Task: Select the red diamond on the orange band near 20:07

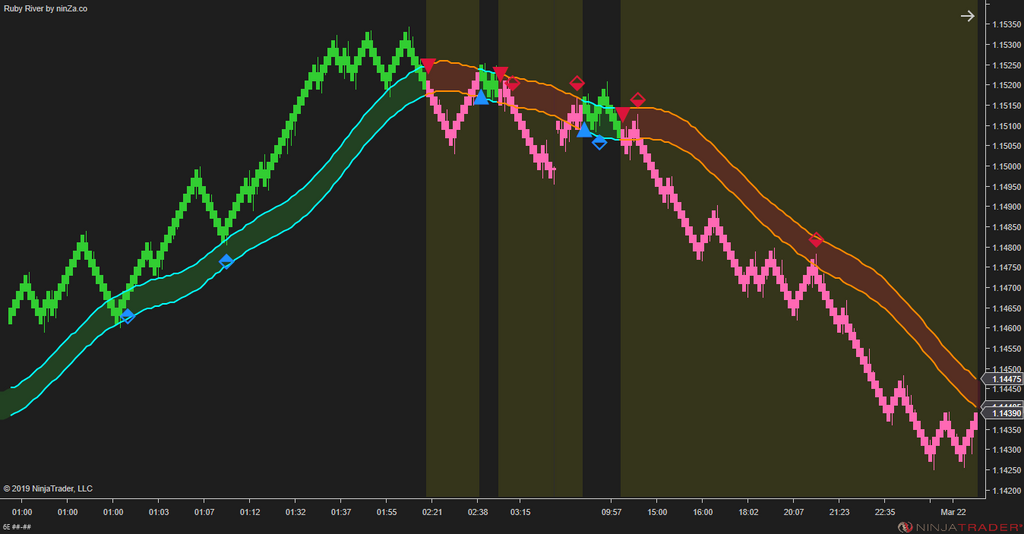Action: click(x=816, y=240)
